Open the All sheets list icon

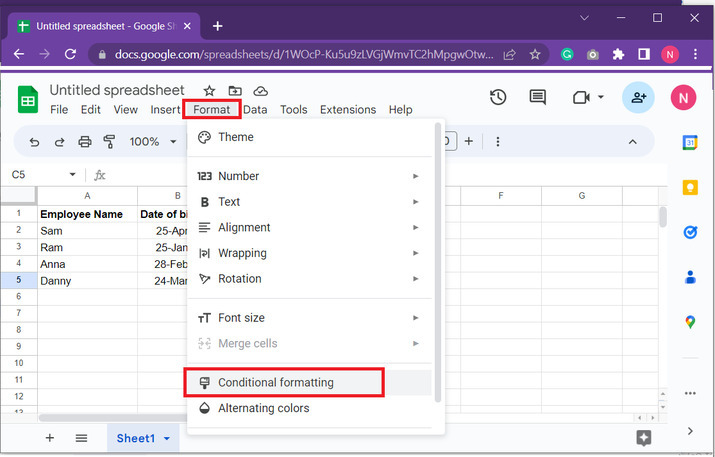point(81,438)
